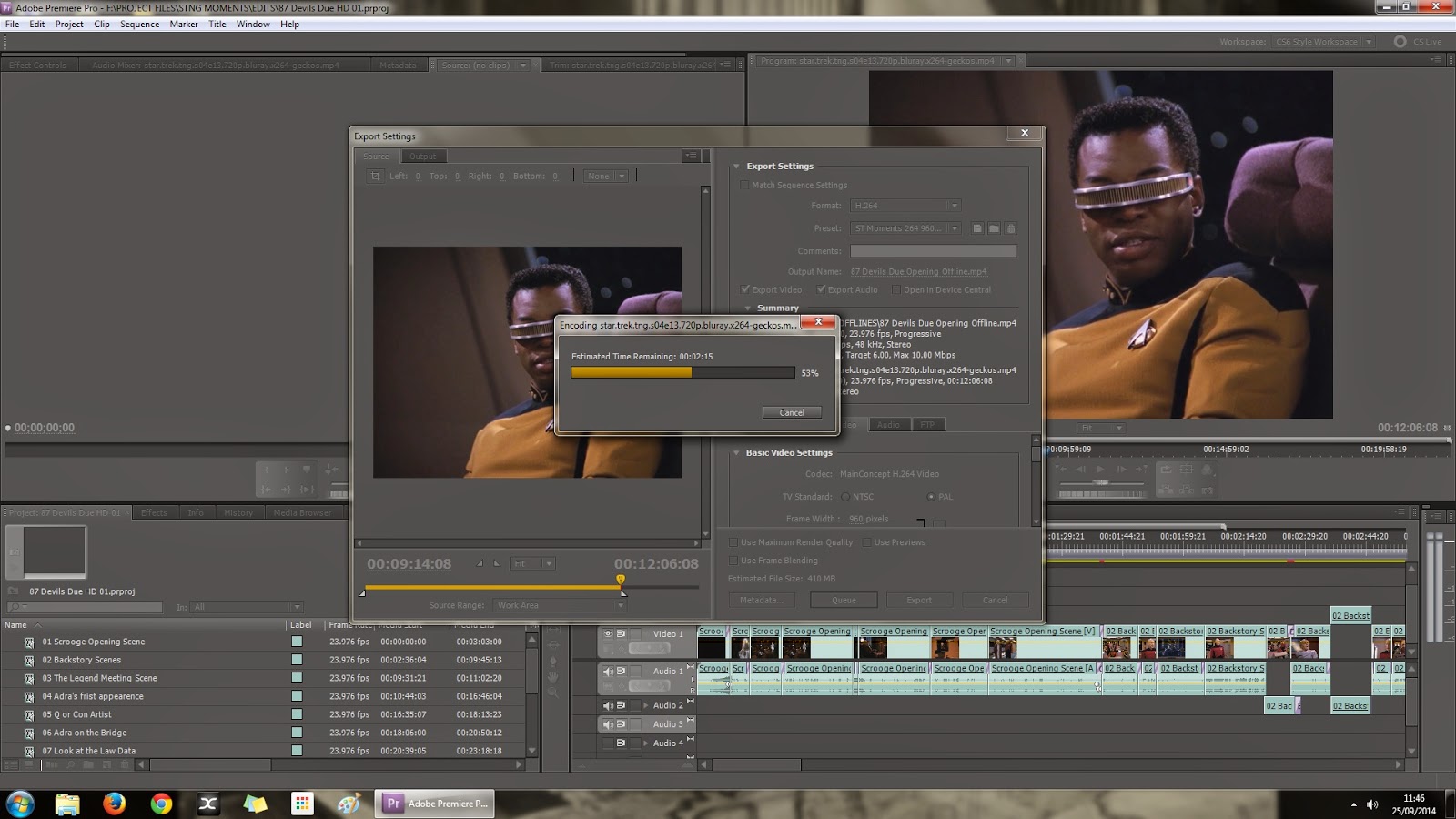1456x819 pixels.
Task: Enable Use Frame Blending checkbox
Action: point(733,561)
